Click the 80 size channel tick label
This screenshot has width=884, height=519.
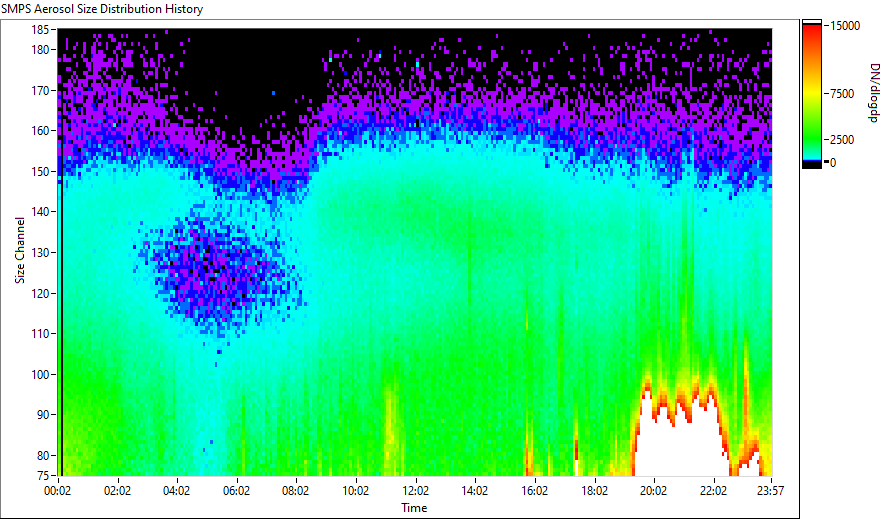pyautogui.click(x=45, y=455)
